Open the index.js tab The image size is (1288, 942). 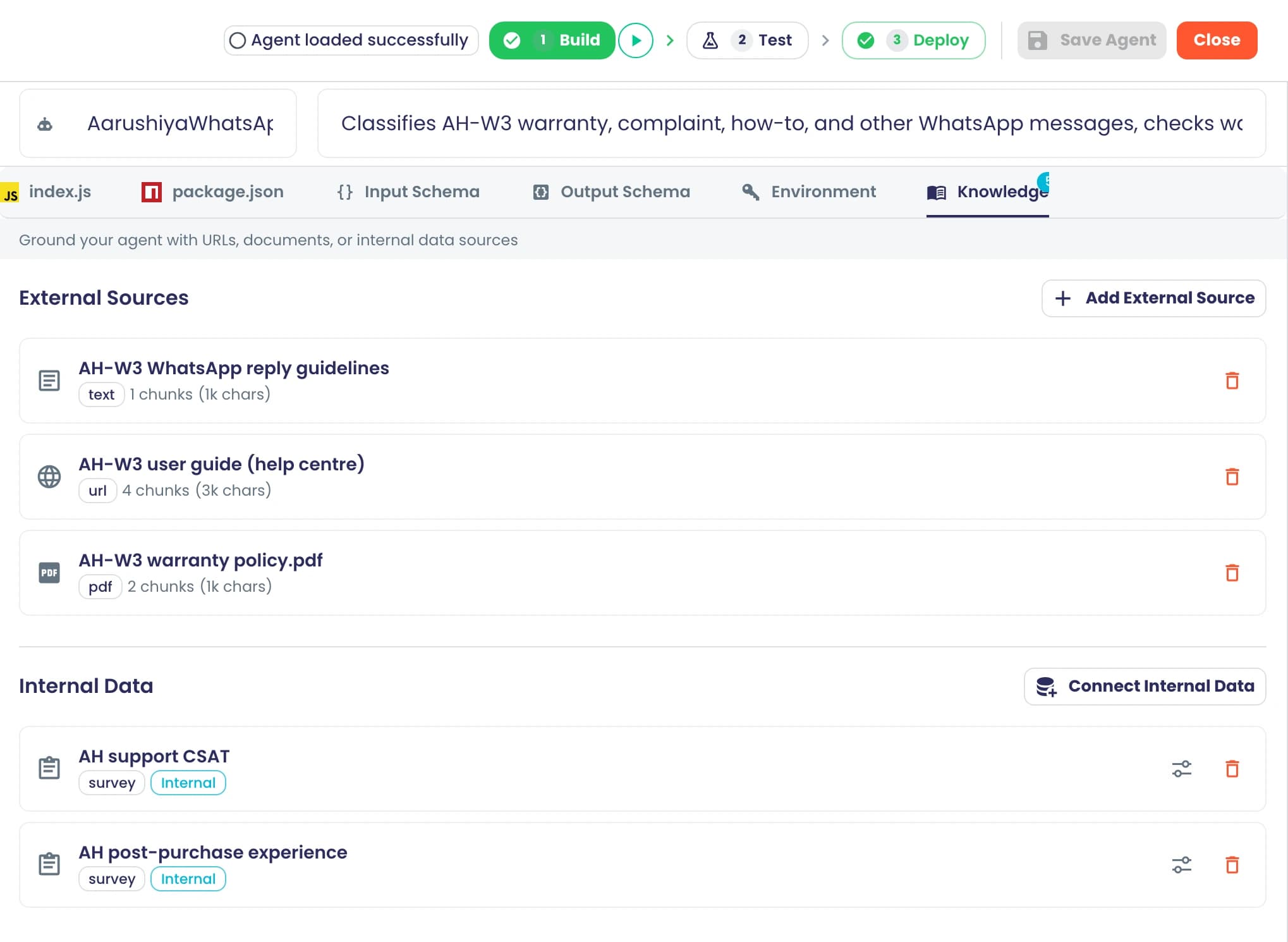47,192
